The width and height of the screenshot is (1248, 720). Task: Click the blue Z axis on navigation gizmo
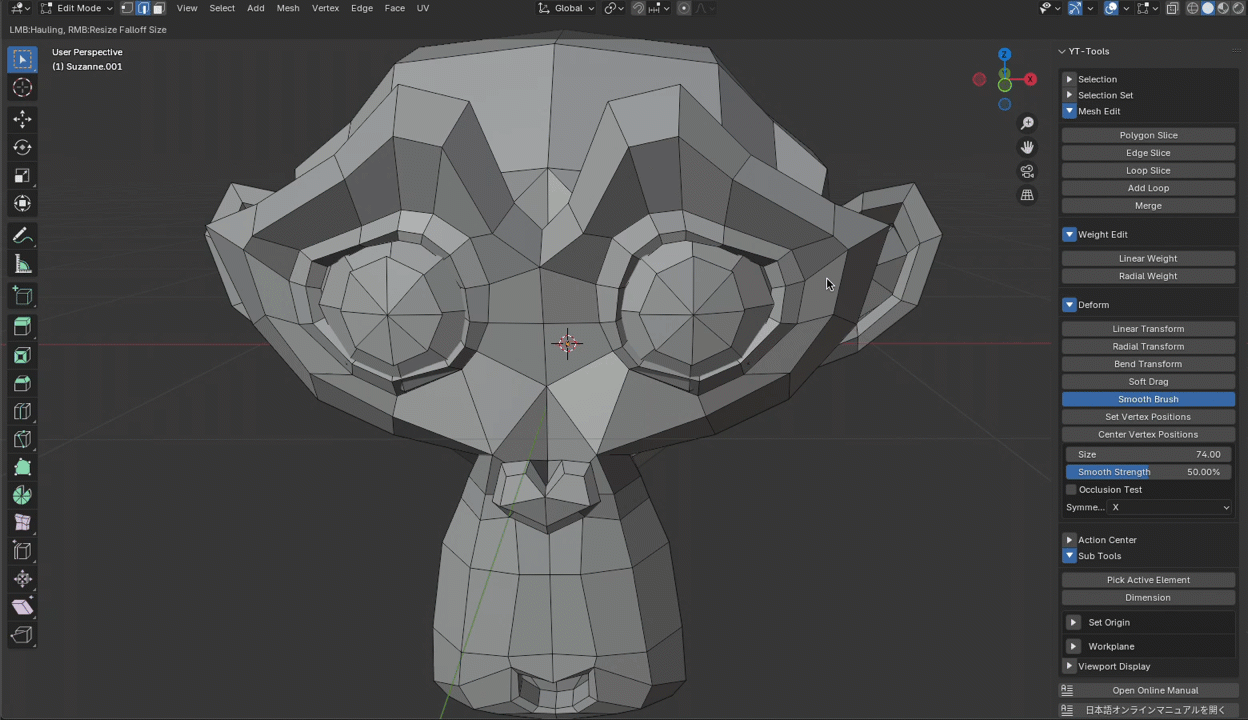[x=1004, y=54]
